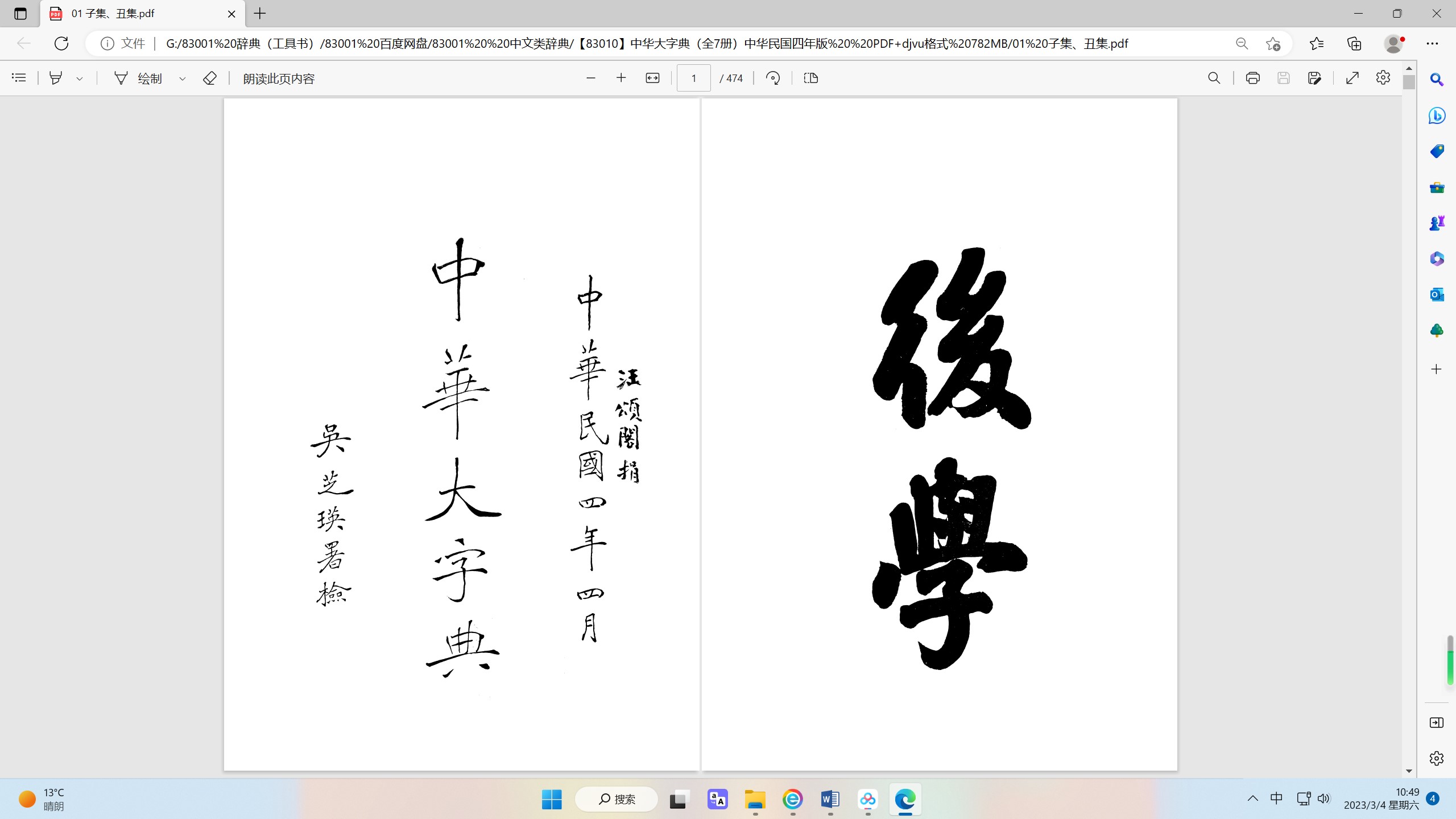The width and height of the screenshot is (1456, 819).
Task: Open the table of contents sidebar icon
Action: (19, 78)
